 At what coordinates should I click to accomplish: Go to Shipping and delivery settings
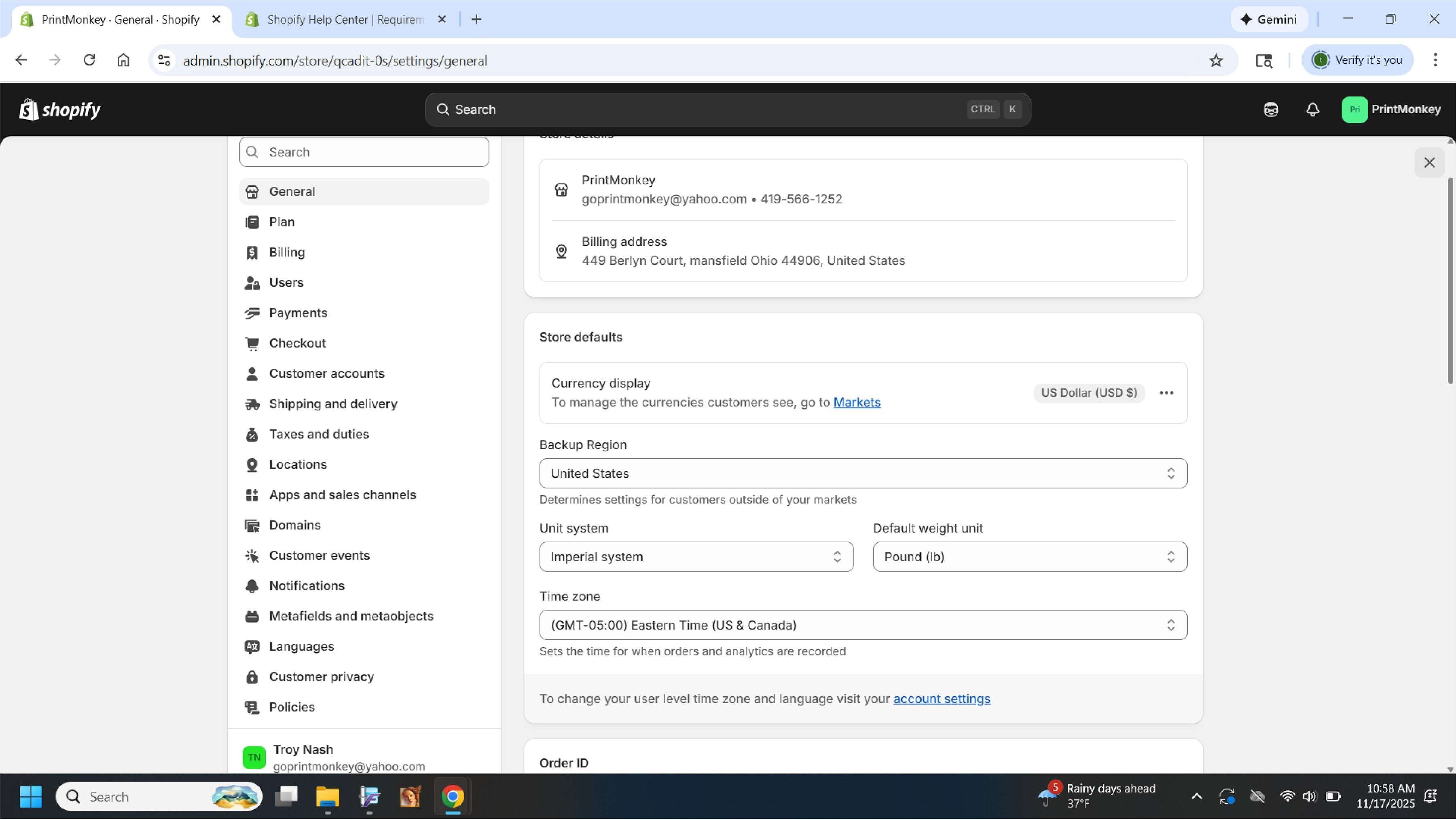(x=333, y=404)
